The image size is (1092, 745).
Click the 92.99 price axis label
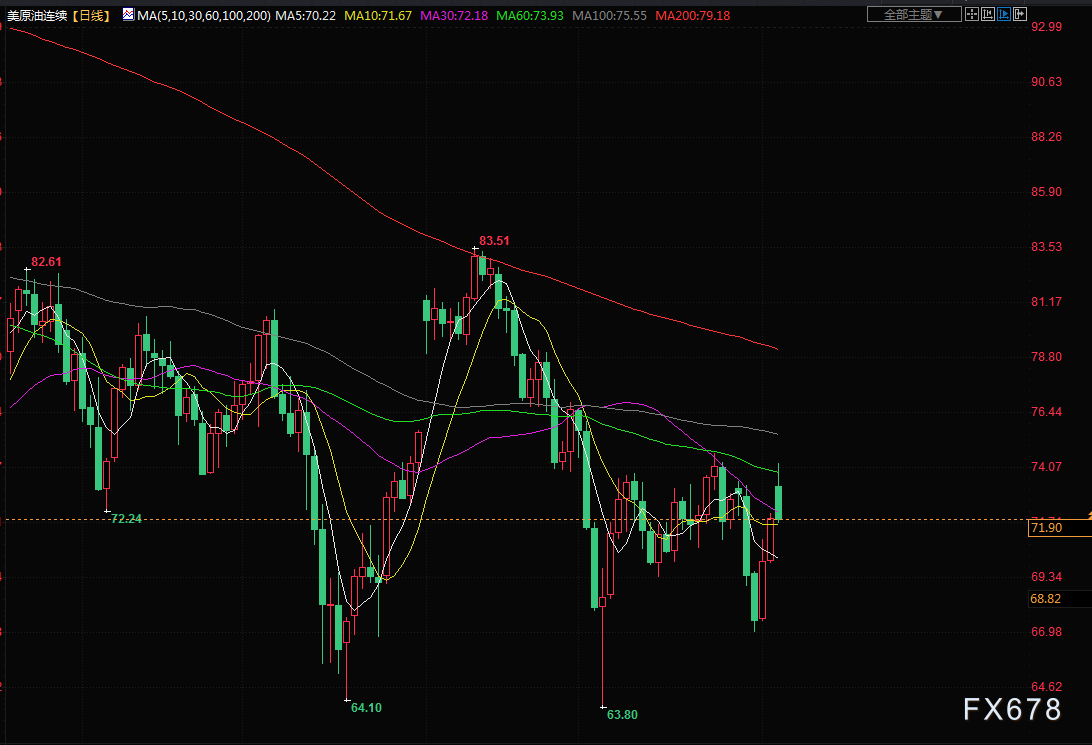pyautogui.click(x=1046, y=26)
